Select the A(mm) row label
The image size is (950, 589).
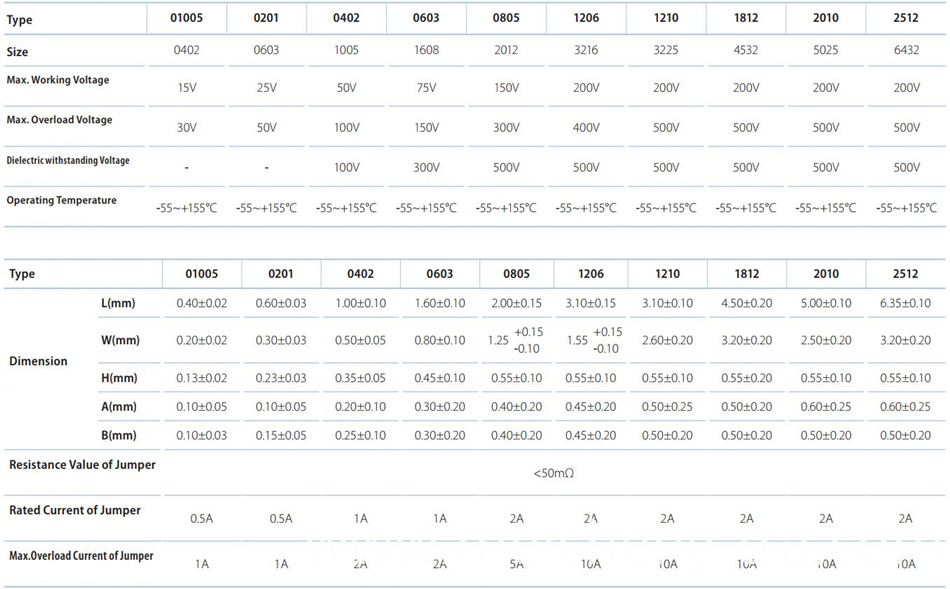point(119,407)
